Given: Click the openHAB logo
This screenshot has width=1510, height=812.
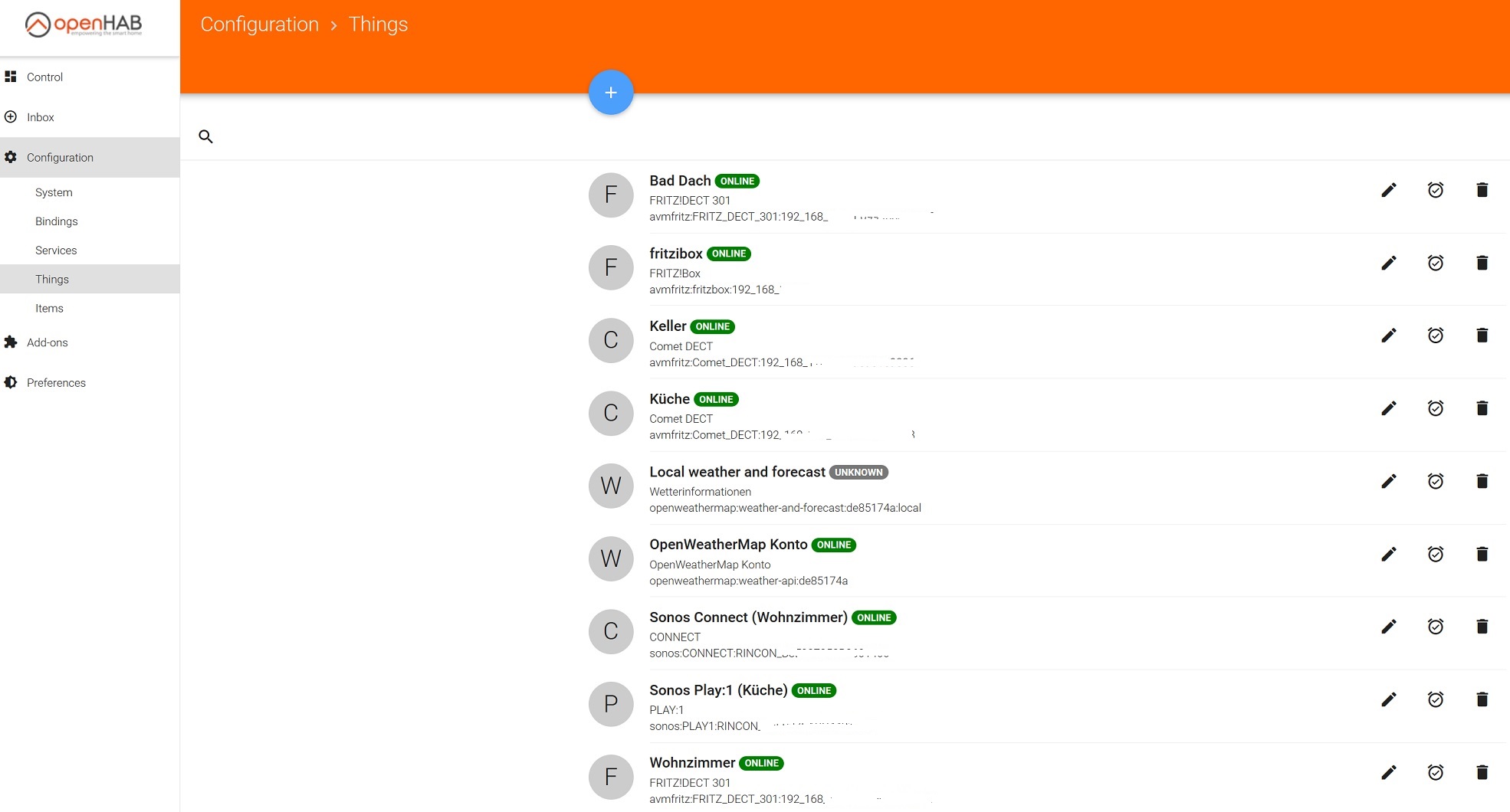Looking at the screenshot, I should click(x=84, y=25).
